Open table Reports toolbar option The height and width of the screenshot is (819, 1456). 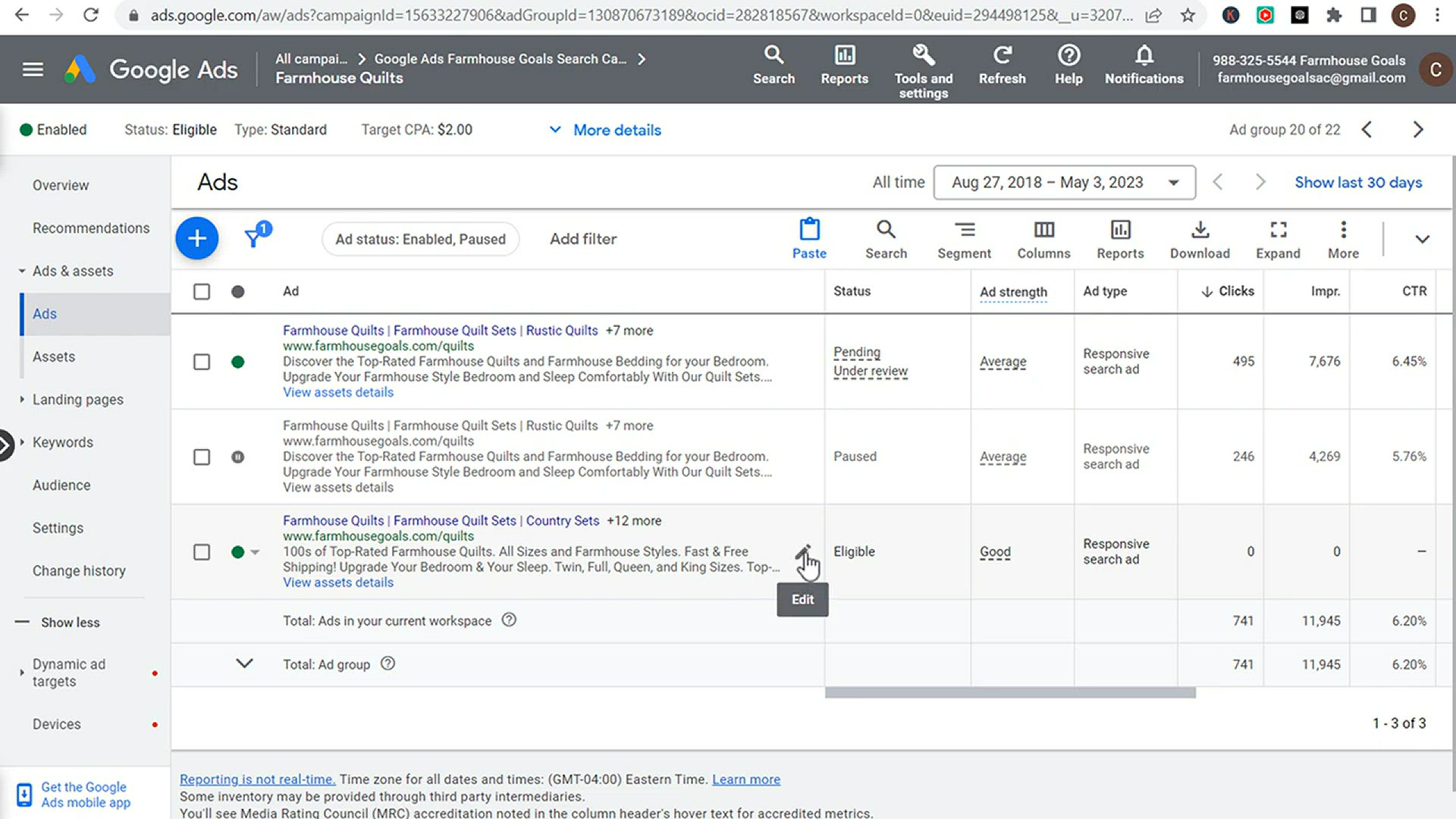1120,239
